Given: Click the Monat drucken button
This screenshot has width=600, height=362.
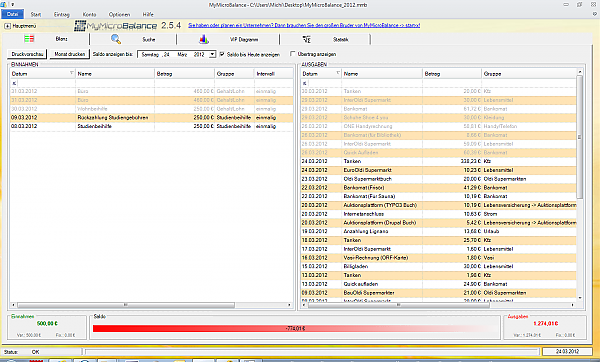Looking at the screenshot, I should [x=70, y=54].
